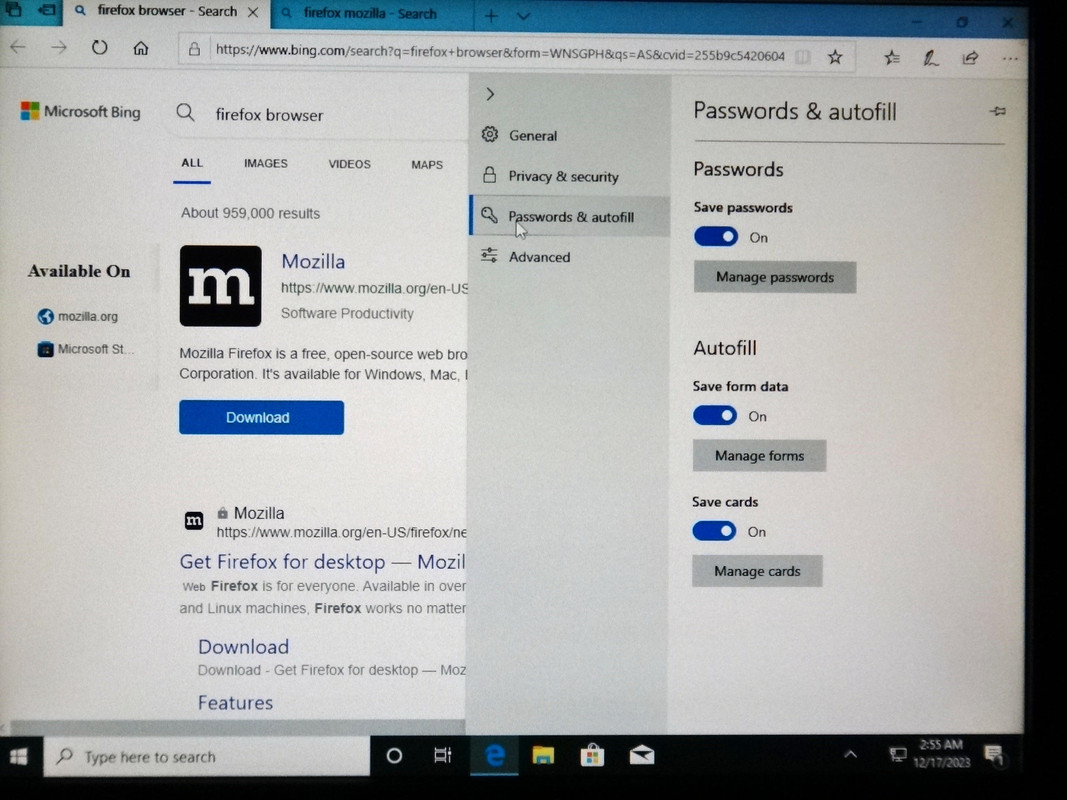This screenshot has width=1067, height=800.
Task: Open Cortana circle icon on taskbar
Action: tap(394, 756)
